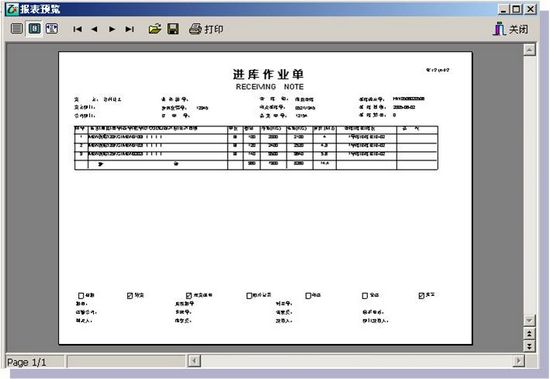
Task: Untick the second checked checkbox in footer
Action: pos(189,295)
